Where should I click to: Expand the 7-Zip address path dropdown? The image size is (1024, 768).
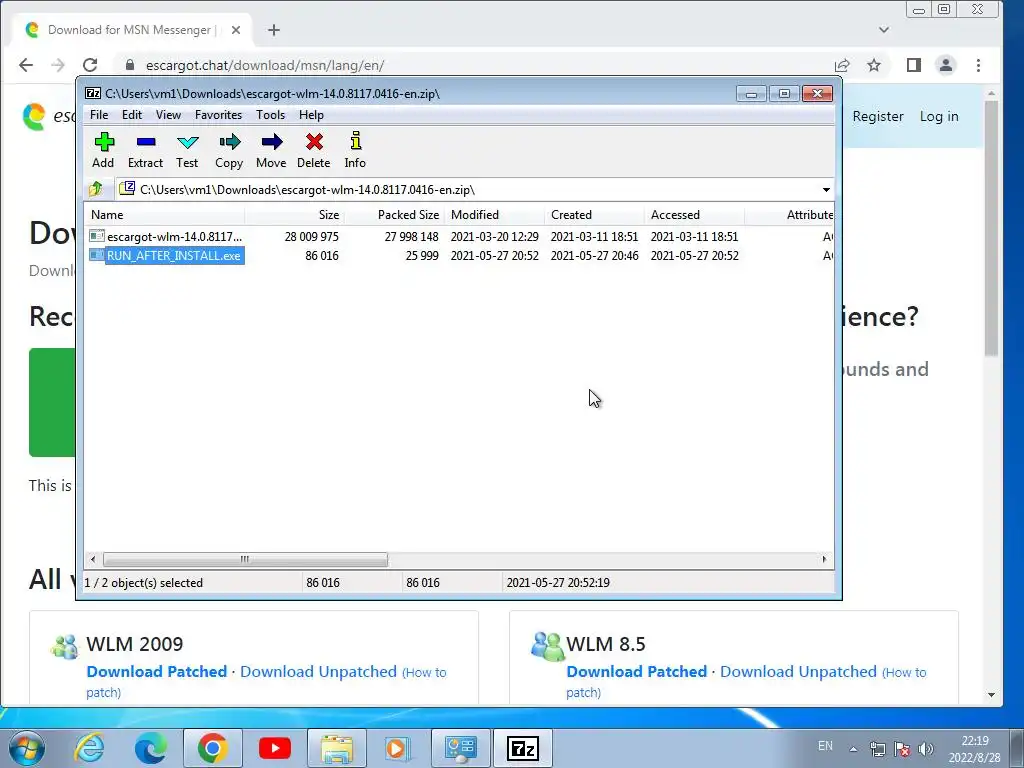(826, 190)
